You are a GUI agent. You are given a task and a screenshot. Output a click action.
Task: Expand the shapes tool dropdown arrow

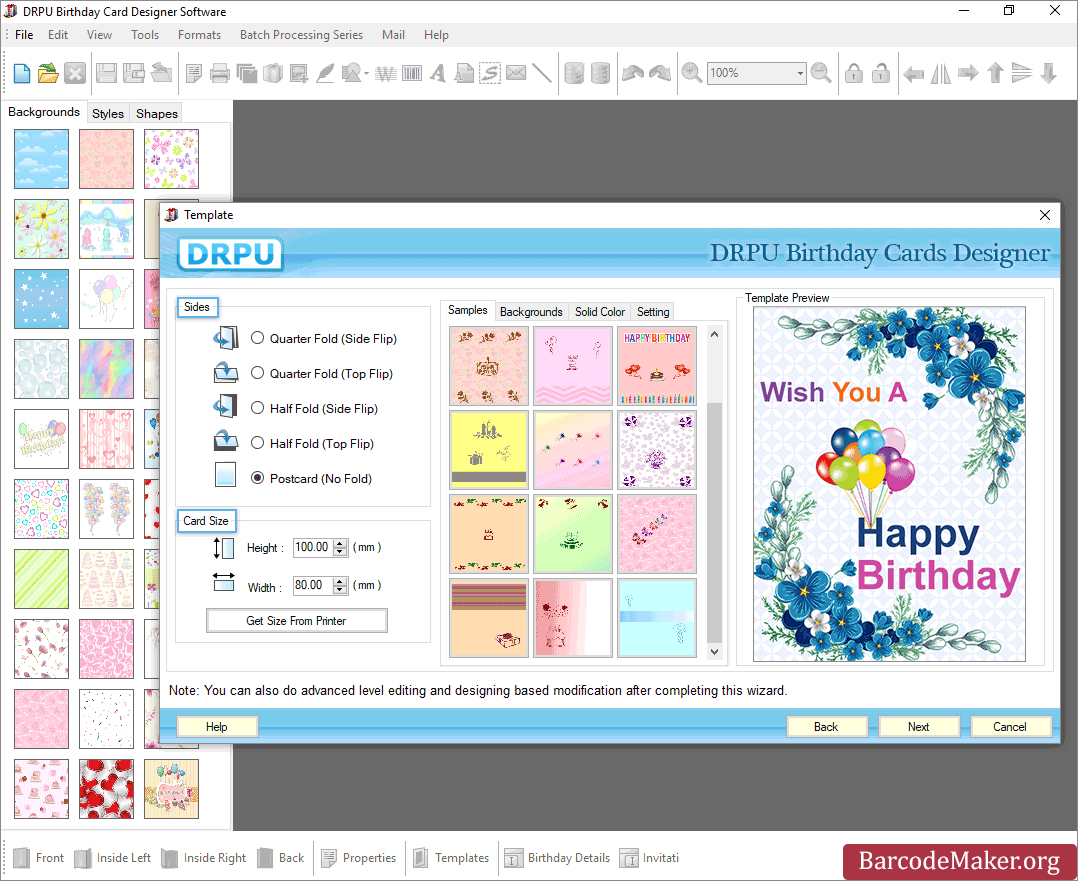[366, 74]
